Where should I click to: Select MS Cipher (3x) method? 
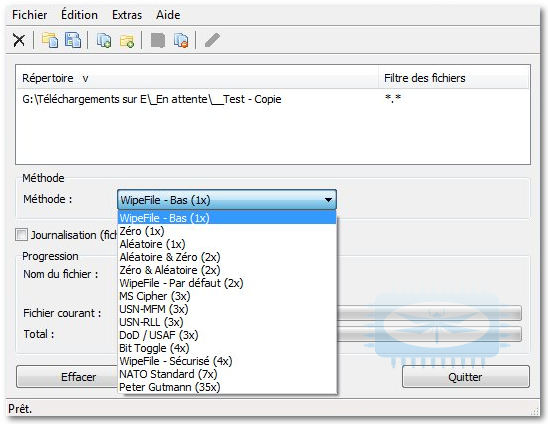(227, 296)
